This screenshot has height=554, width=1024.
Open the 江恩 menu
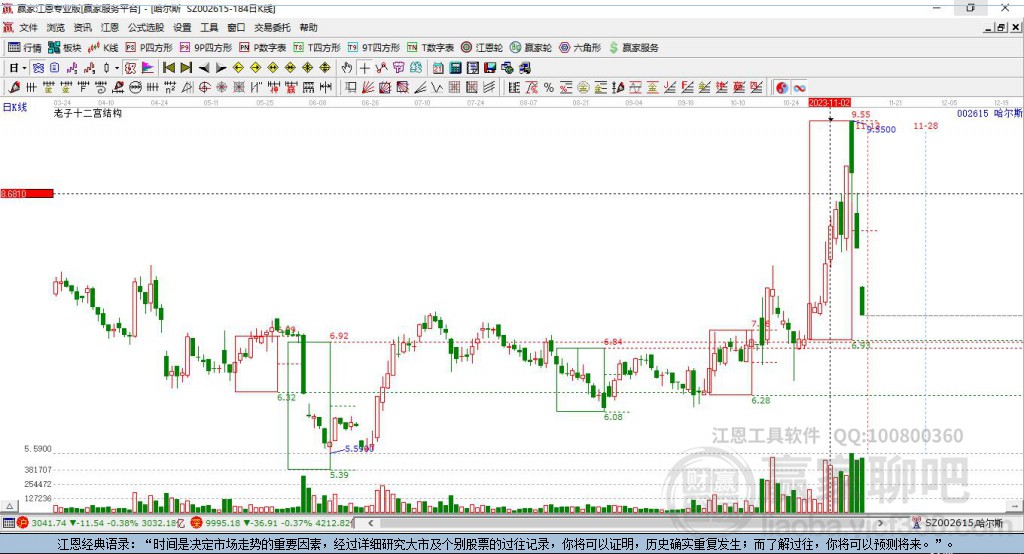point(110,27)
